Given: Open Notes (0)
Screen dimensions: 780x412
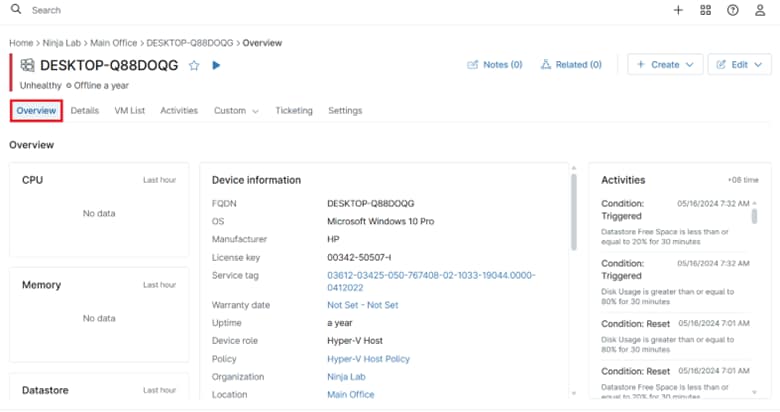Looking at the screenshot, I should point(495,65).
